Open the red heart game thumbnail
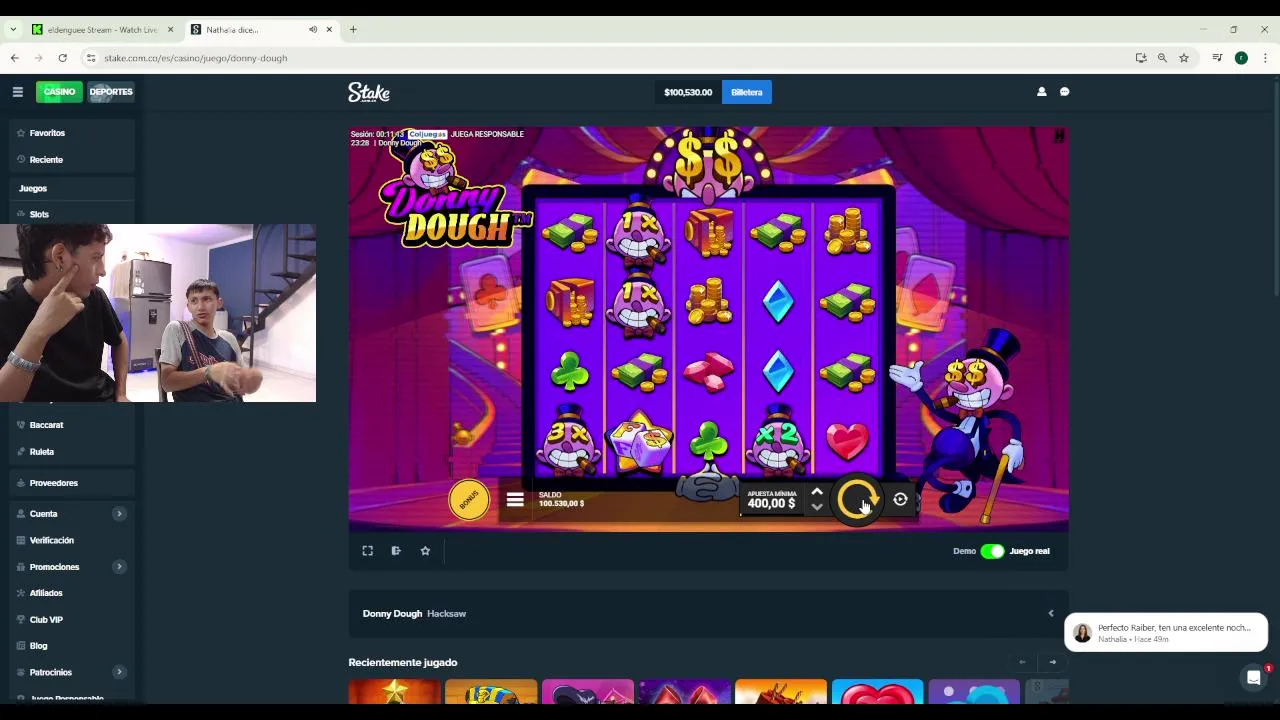This screenshot has height=720, width=1280. 877,692
